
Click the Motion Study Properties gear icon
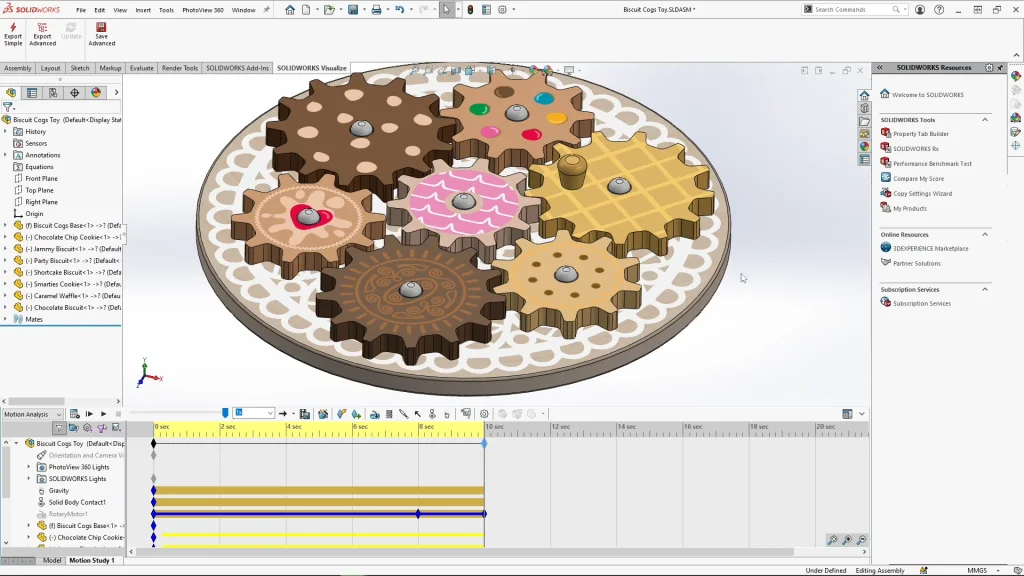pyautogui.click(x=484, y=414)
